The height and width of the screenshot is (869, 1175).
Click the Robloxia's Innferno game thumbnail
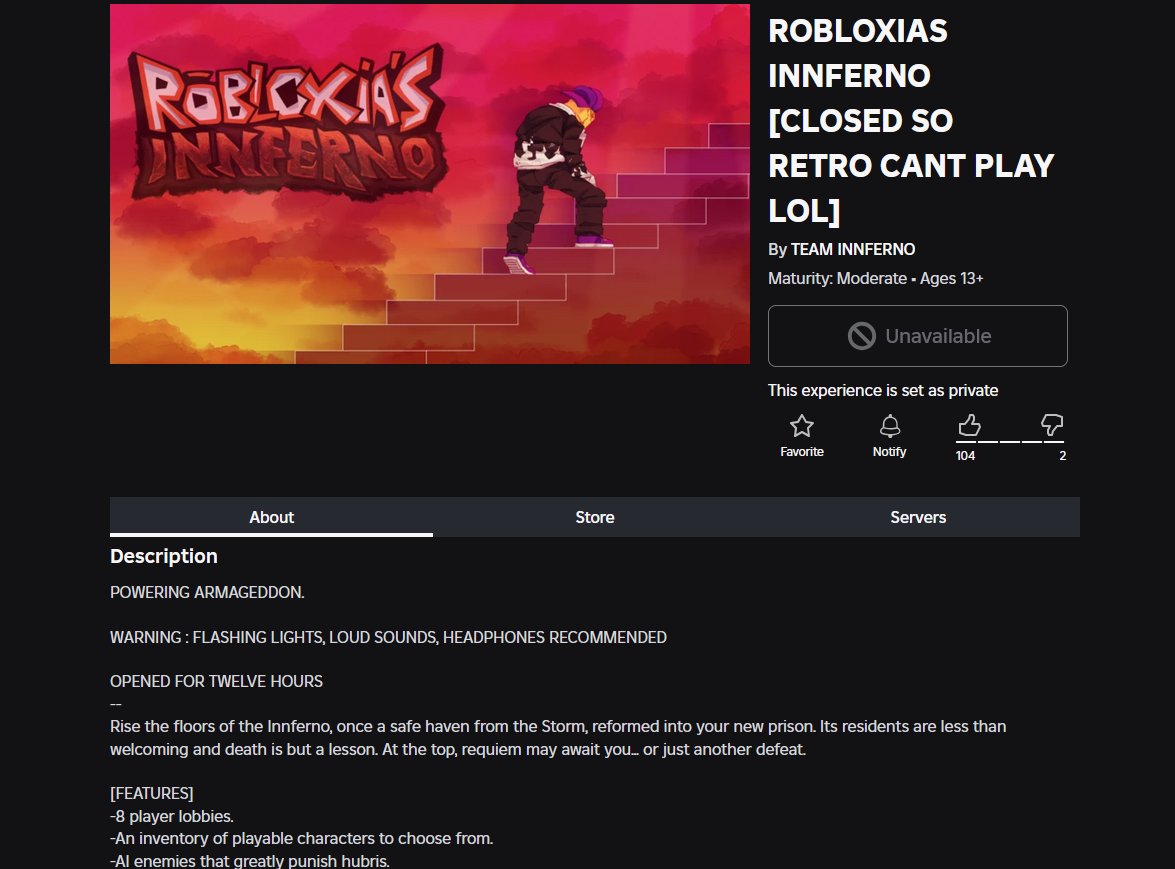tap(429, 184)
